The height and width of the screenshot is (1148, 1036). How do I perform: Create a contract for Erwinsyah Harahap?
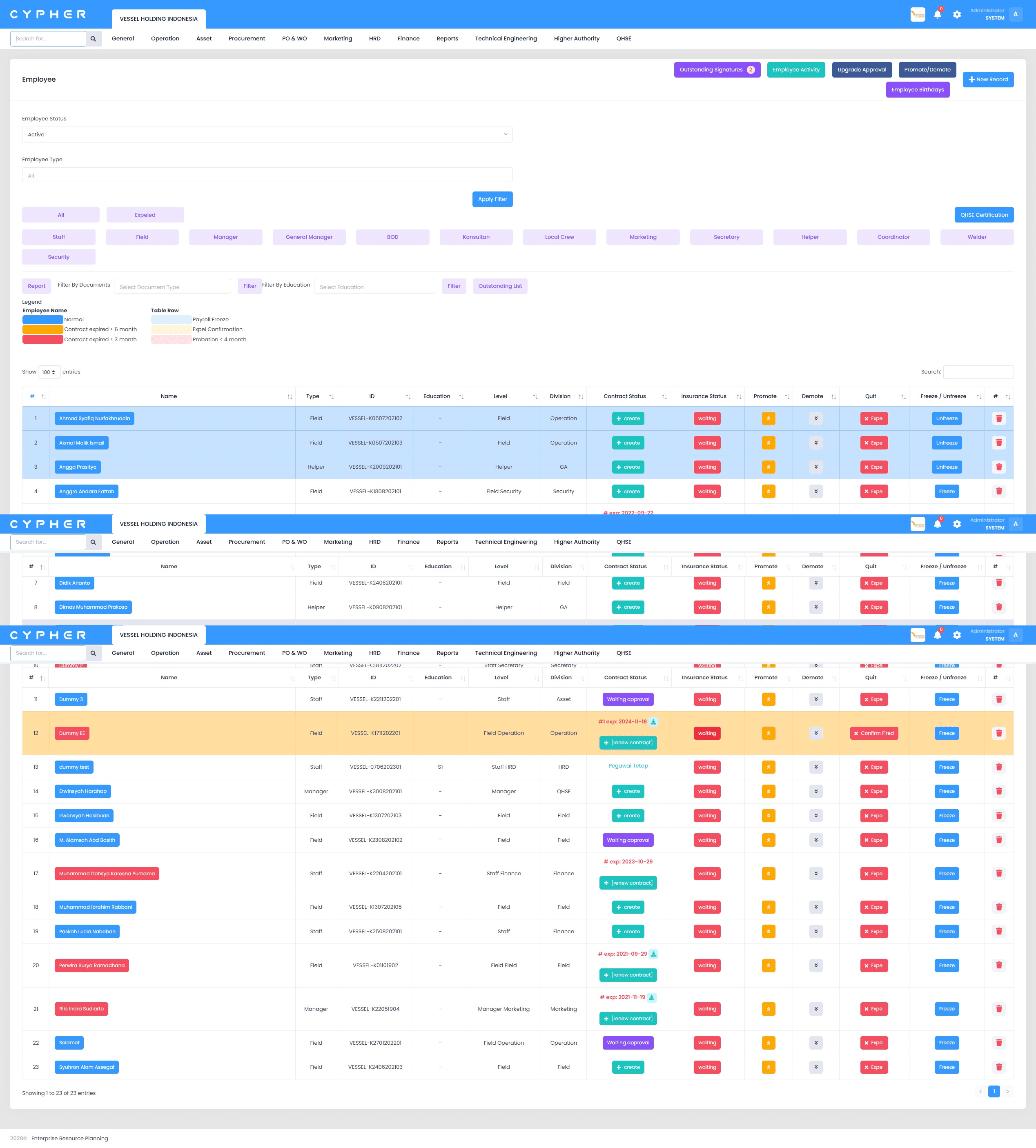[x=628, y=791]
